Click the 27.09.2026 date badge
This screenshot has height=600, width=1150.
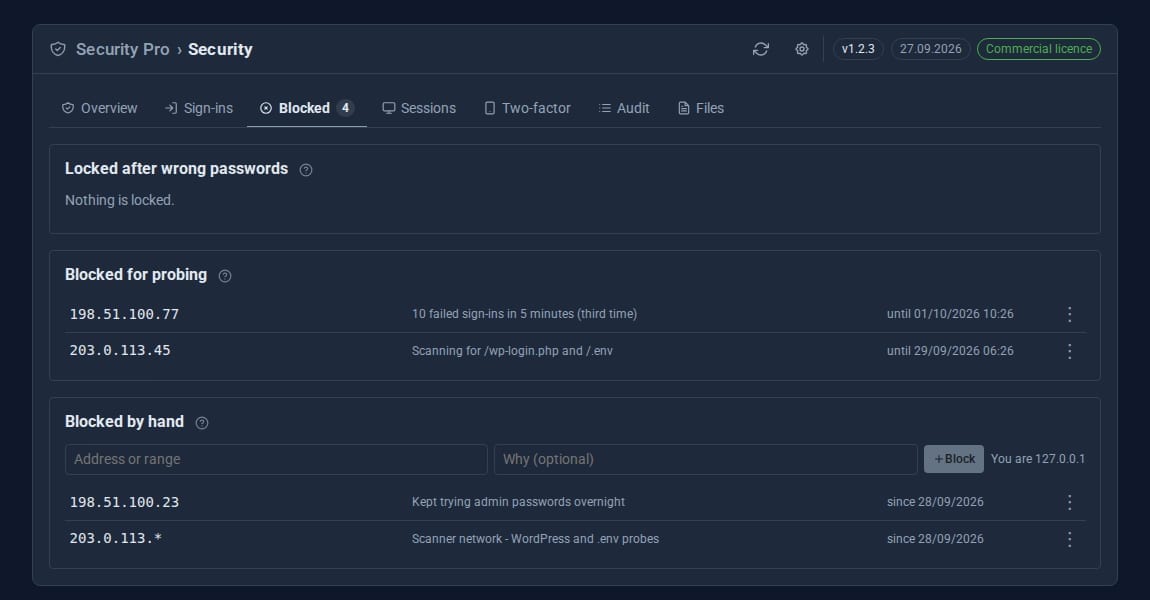coord(931,49)
